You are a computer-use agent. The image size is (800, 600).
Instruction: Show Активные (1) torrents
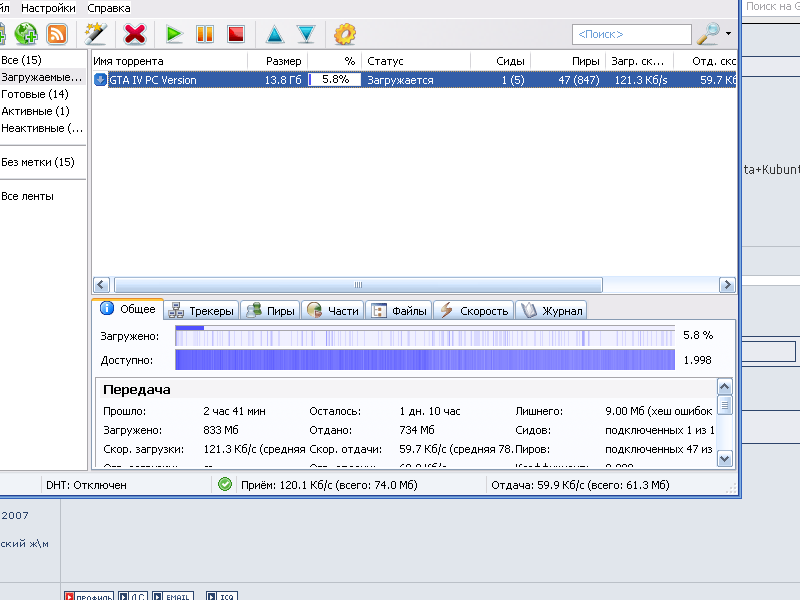point(35,111)
